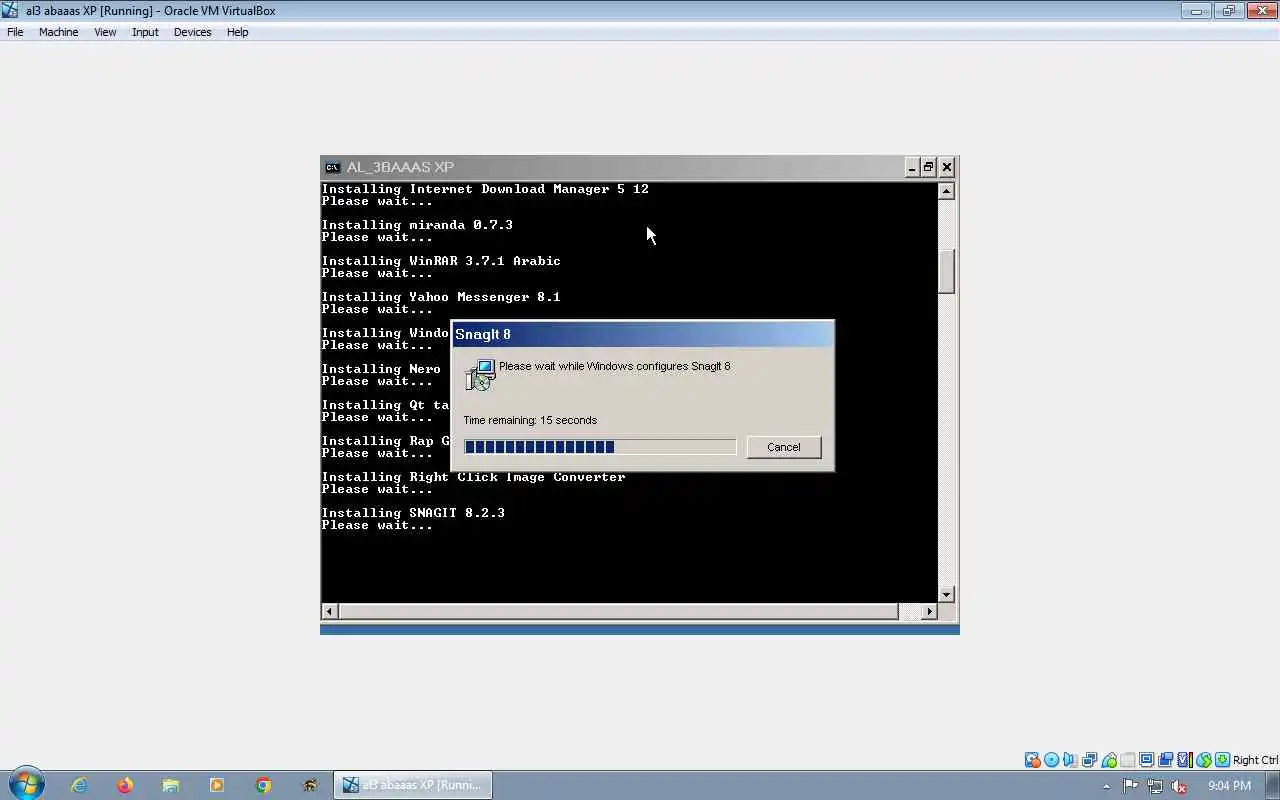Click the SnagIt 8 installer progress bar
Image resolution: width=1280 pixels, height=800 pixels.
600,447
